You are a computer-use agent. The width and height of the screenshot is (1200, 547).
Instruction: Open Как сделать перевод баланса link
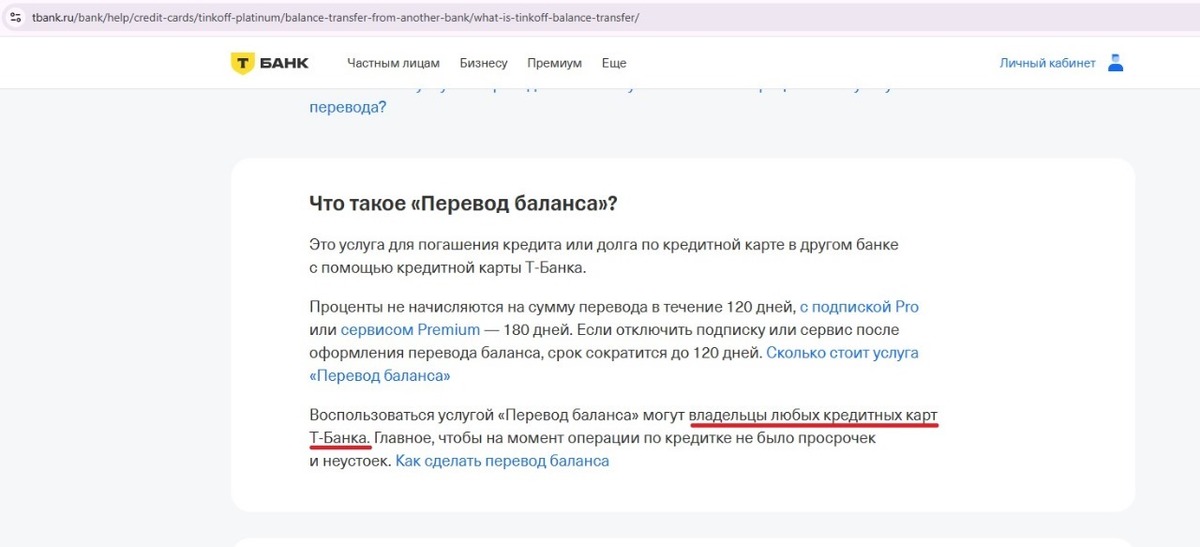point(502,461)
